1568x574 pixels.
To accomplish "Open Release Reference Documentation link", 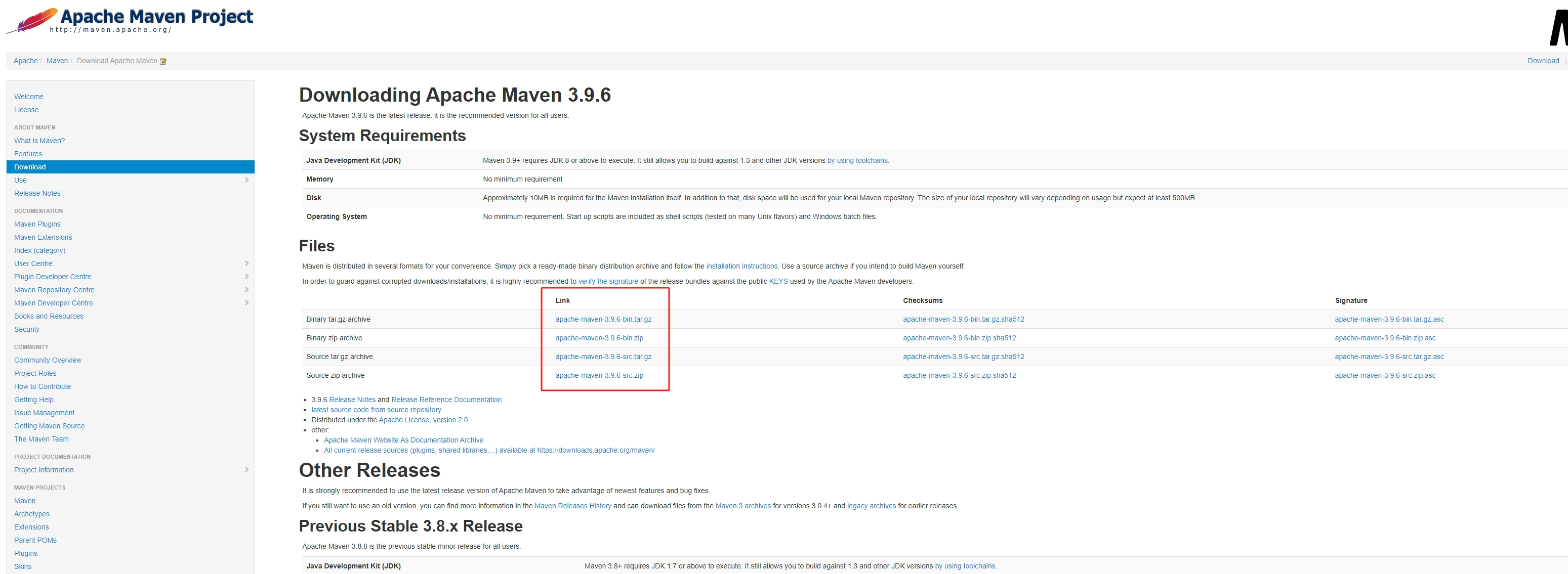I will click(446, 400).
